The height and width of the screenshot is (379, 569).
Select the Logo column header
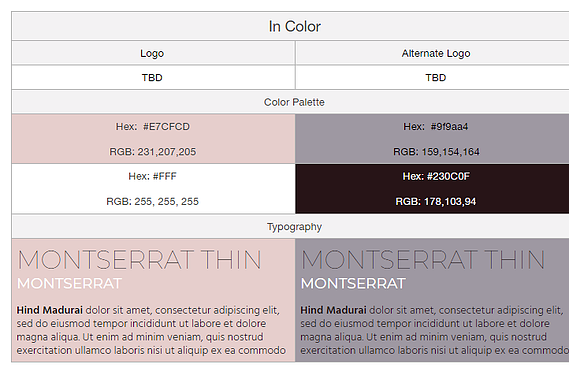[153, 53]
